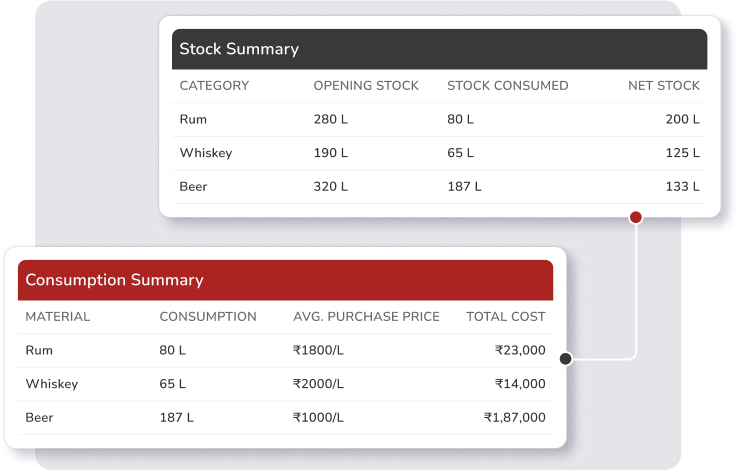
Task: Select the Stock Summary header bar
Action: point(440,49)
